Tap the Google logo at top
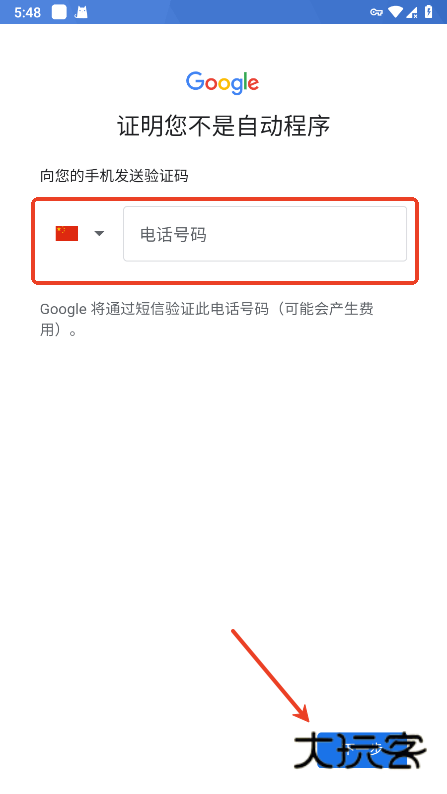This screenshot has width=447, height=794. pyautogui.click(x=223, y=83)
